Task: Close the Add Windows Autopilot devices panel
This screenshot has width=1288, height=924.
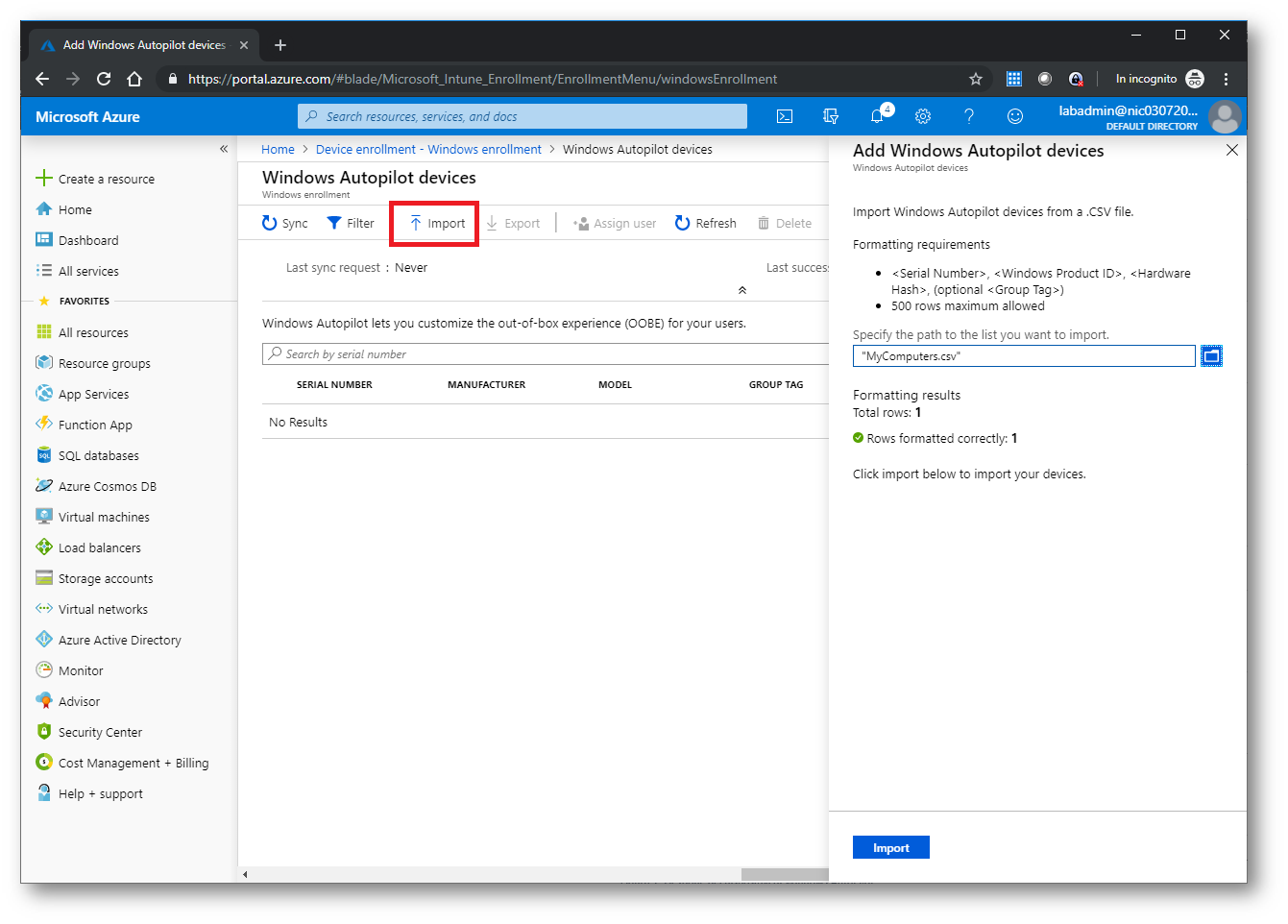Action: 1232,150
